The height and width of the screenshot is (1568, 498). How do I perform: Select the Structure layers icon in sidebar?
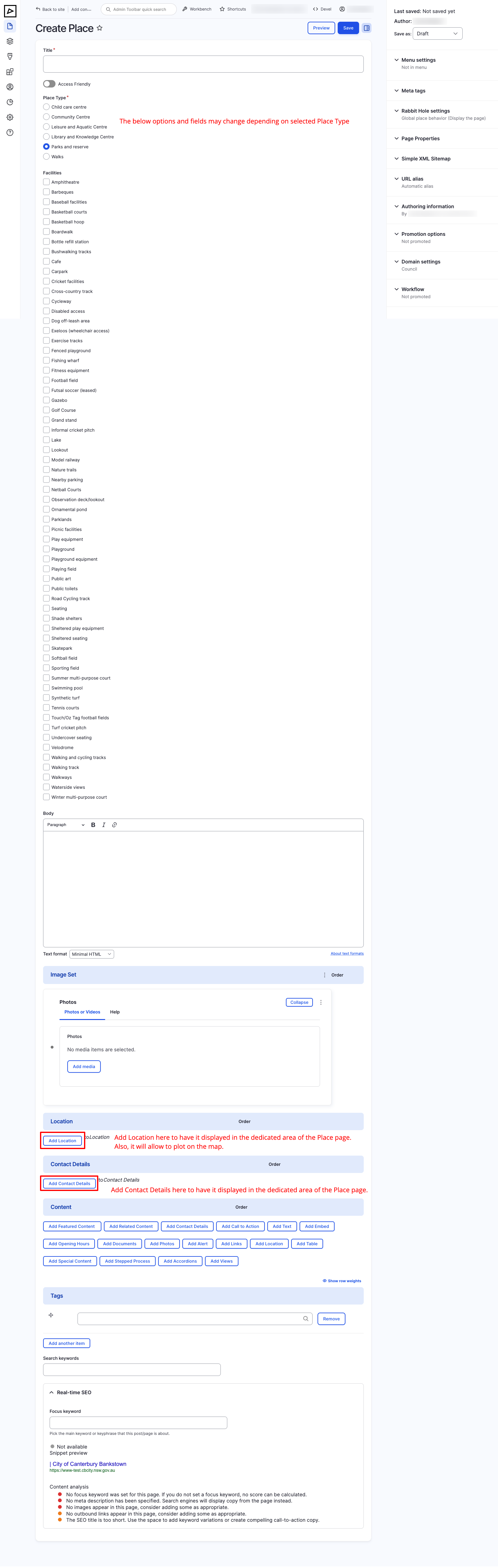10,41
